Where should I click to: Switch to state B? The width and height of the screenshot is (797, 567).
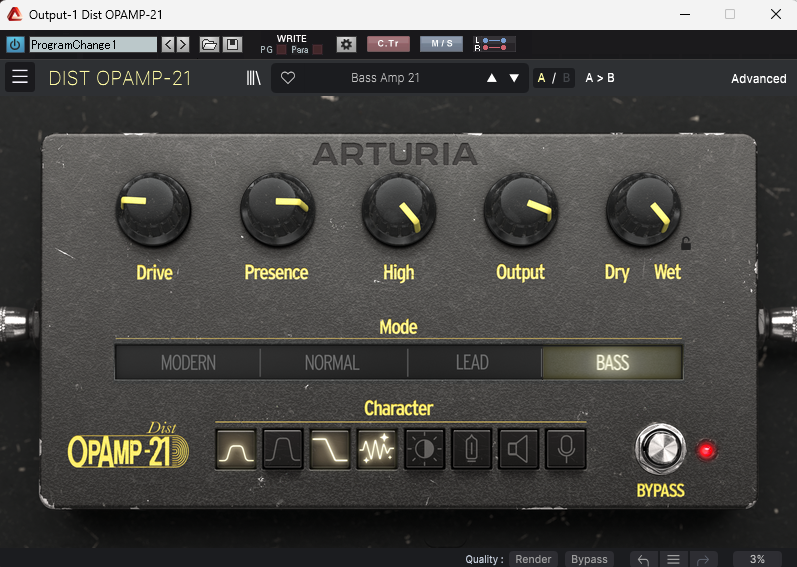566,78
